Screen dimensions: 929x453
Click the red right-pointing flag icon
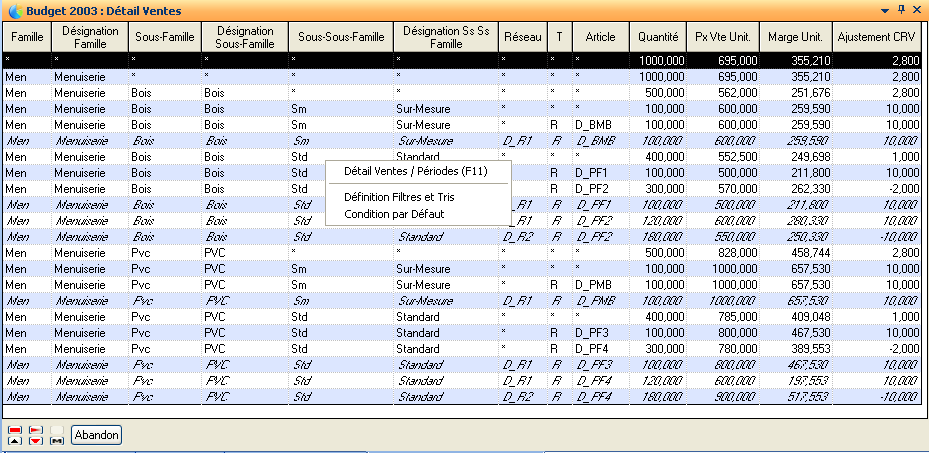pos(36,429)
